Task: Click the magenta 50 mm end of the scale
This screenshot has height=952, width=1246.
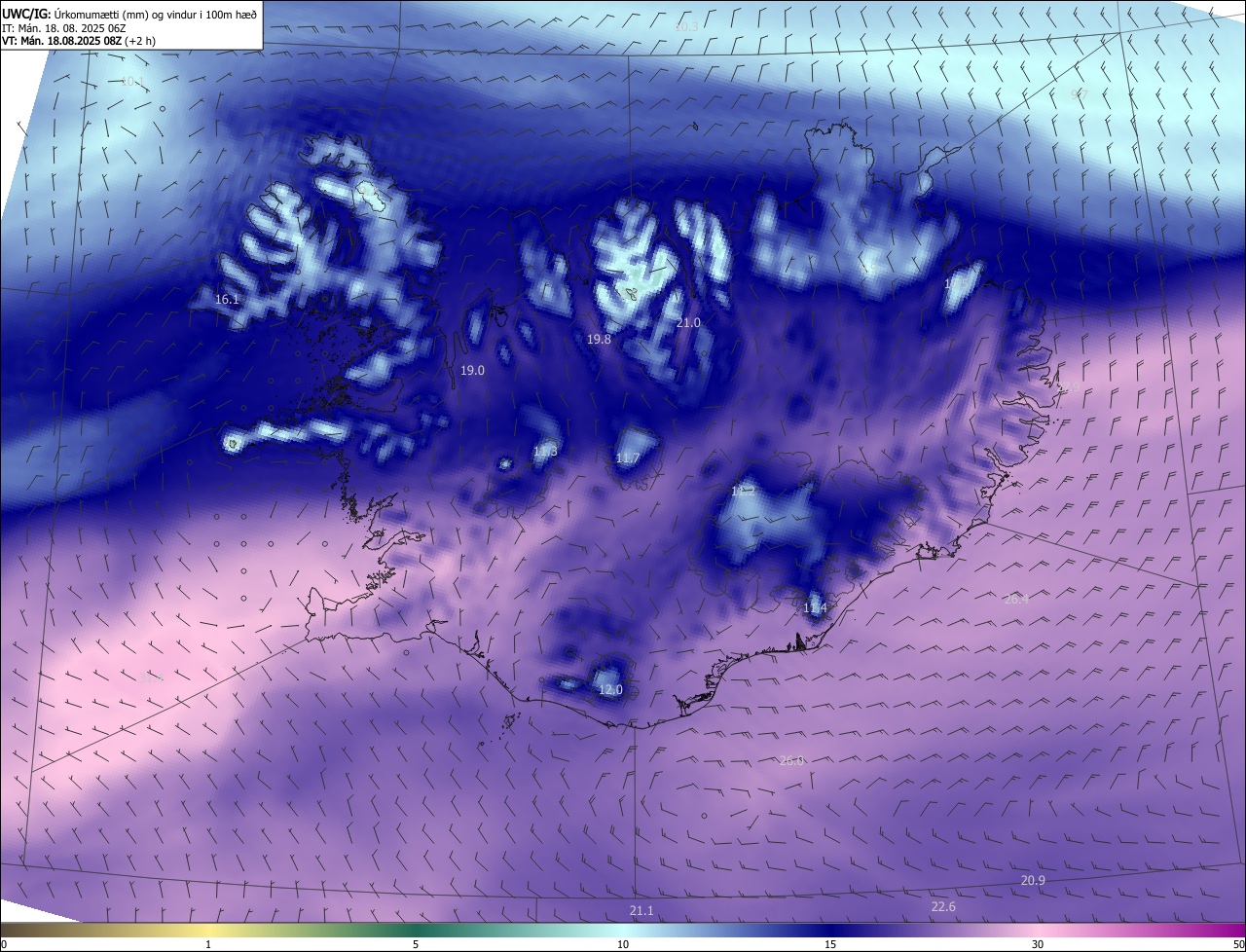Action: [x=1238, y=930]
